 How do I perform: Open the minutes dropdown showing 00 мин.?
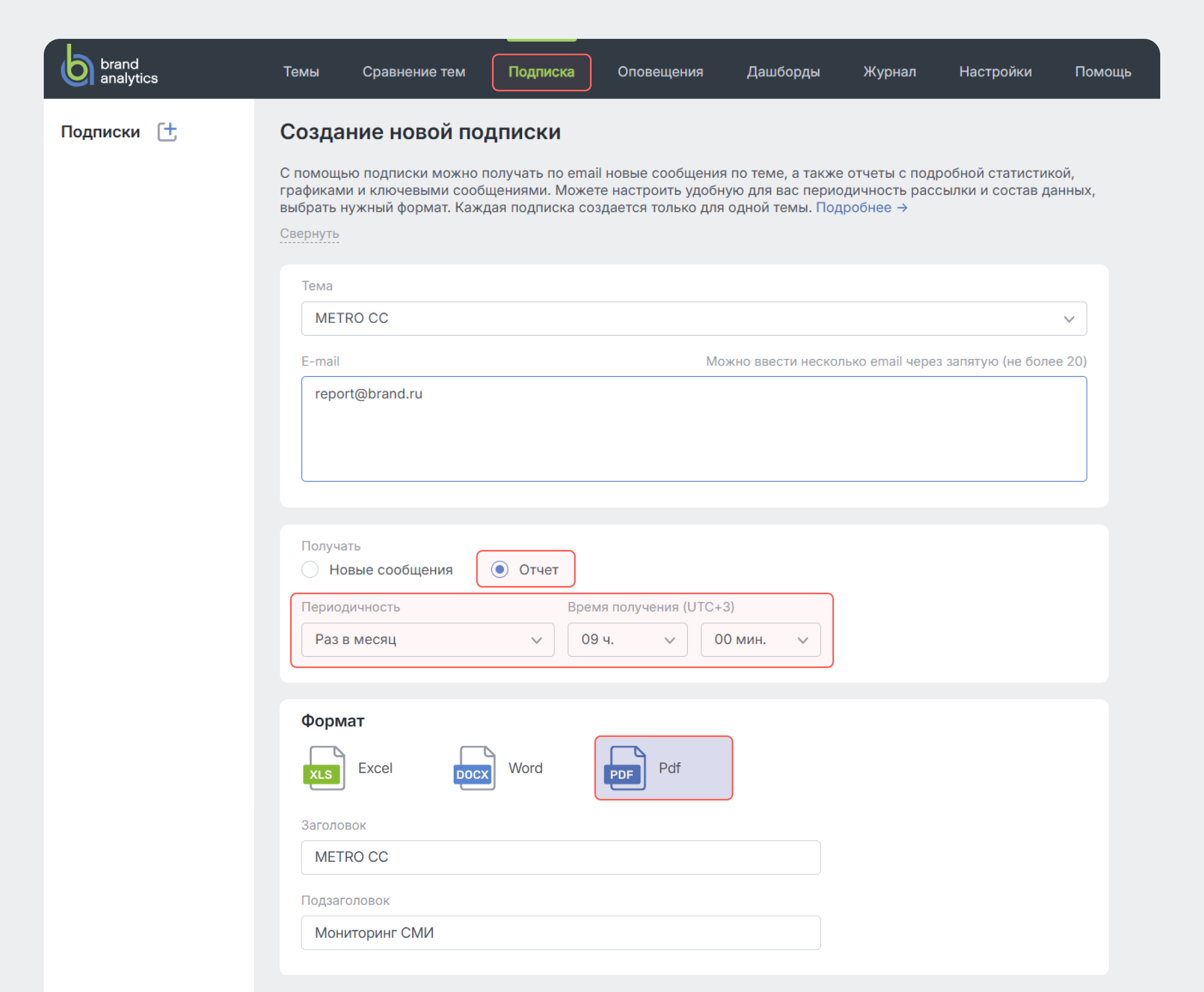coord(760,640)
